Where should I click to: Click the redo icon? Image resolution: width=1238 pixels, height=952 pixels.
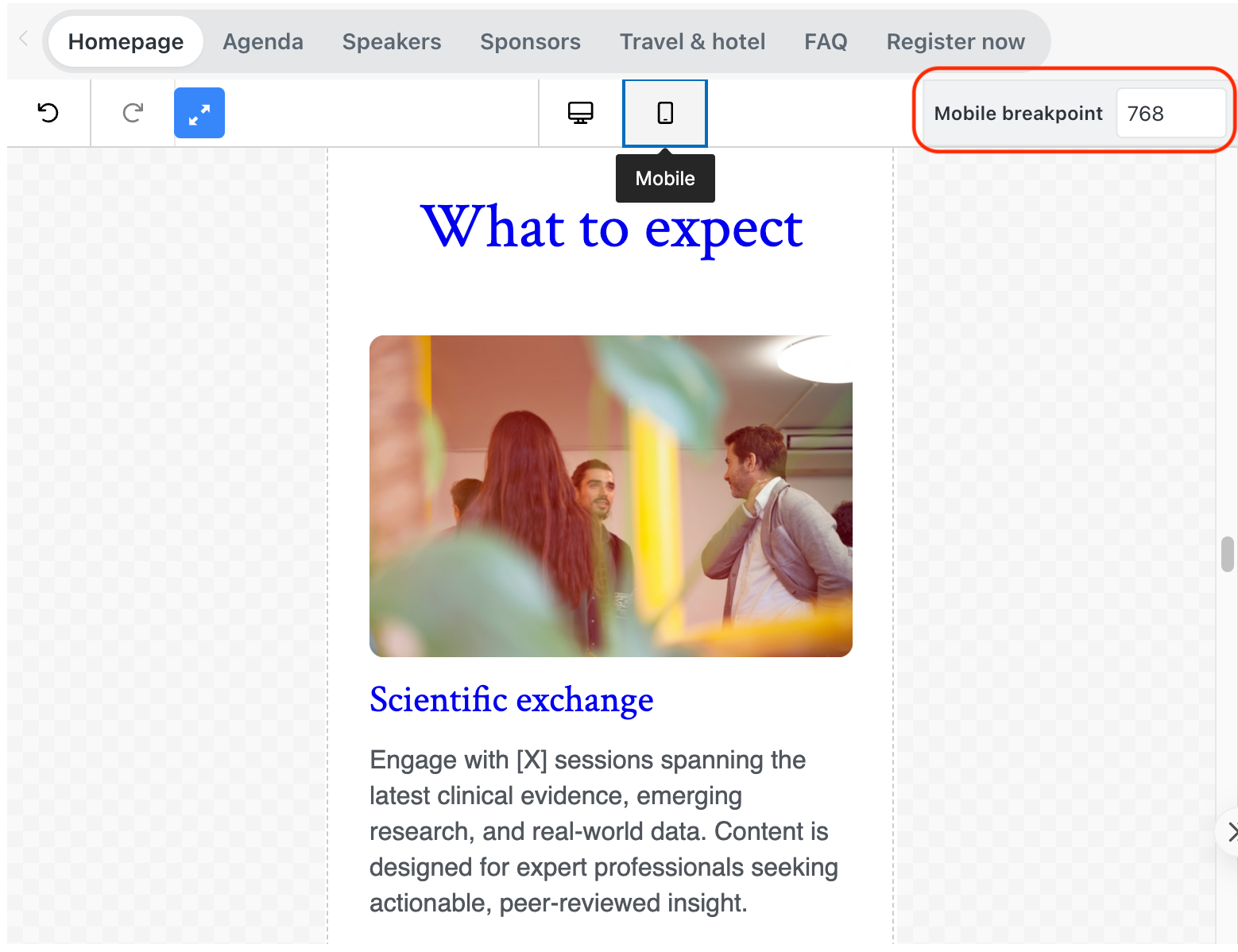pyautogui.click(x=133, y=113)
